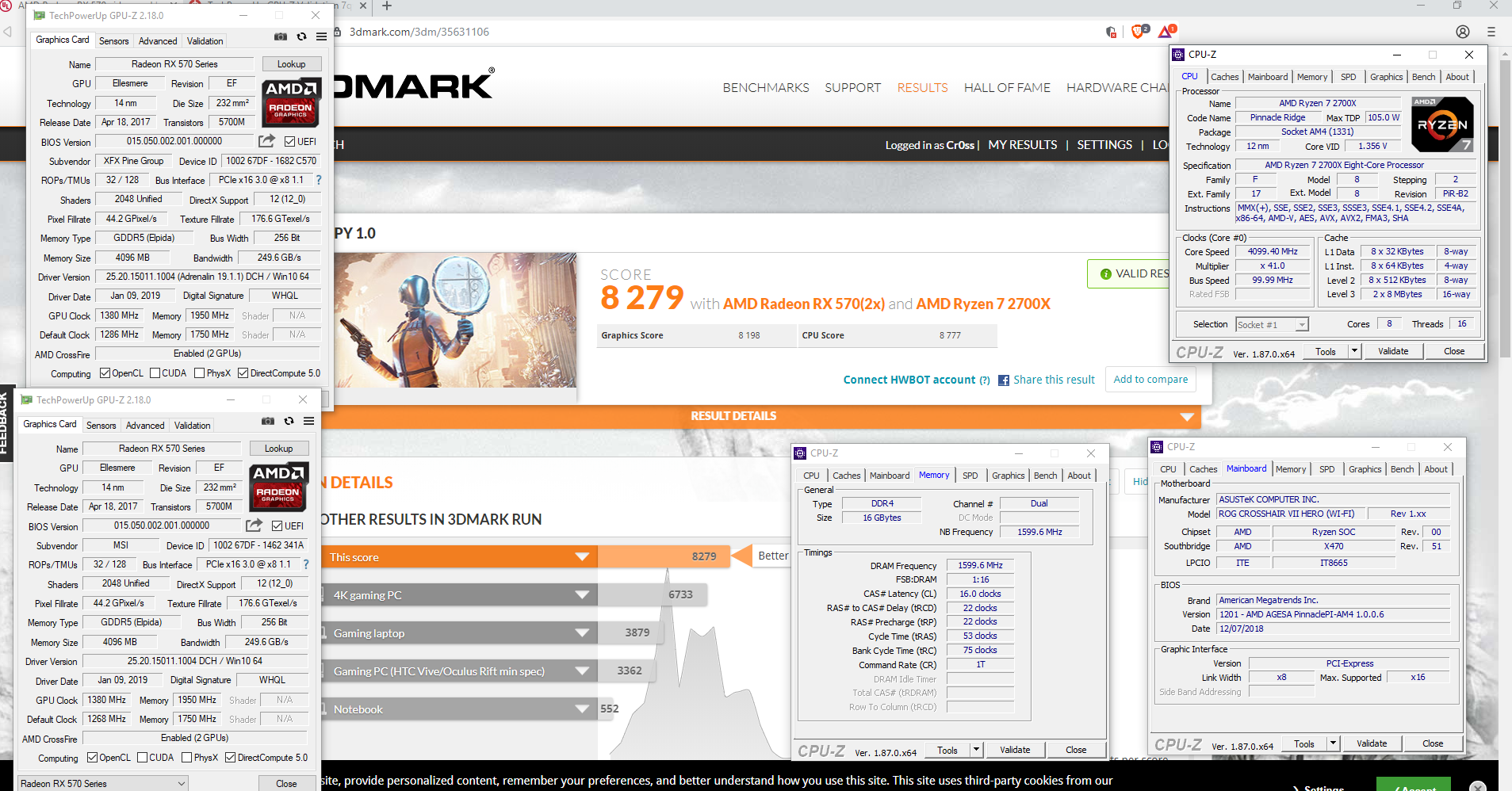Toggle DirectCompute 5.0 checkbox in upper GPU-Z
This screenshot has height=791, width=1512.
pos(243,373)
